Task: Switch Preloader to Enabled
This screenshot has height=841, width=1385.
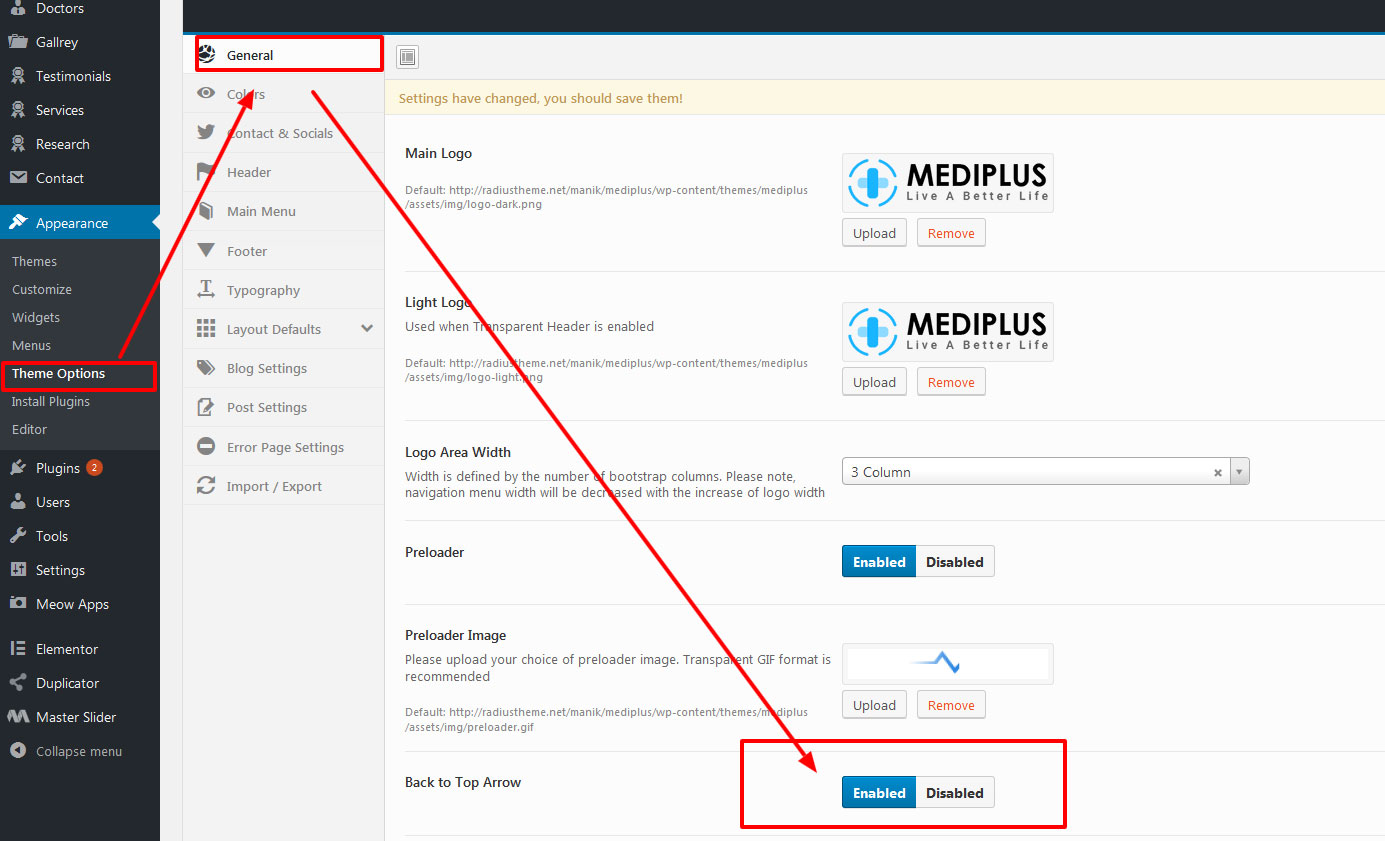Action: [879, 562]
